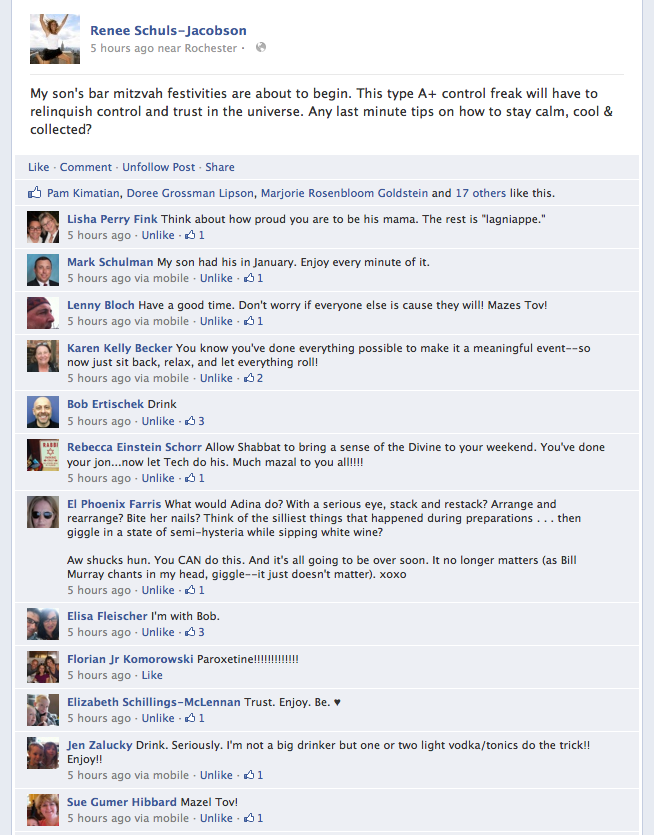The width and height of the screenshot is (654, 835).
Task: Click thumbs-up icon beside Pam Kimatian likes
Action: coord(35,192)
